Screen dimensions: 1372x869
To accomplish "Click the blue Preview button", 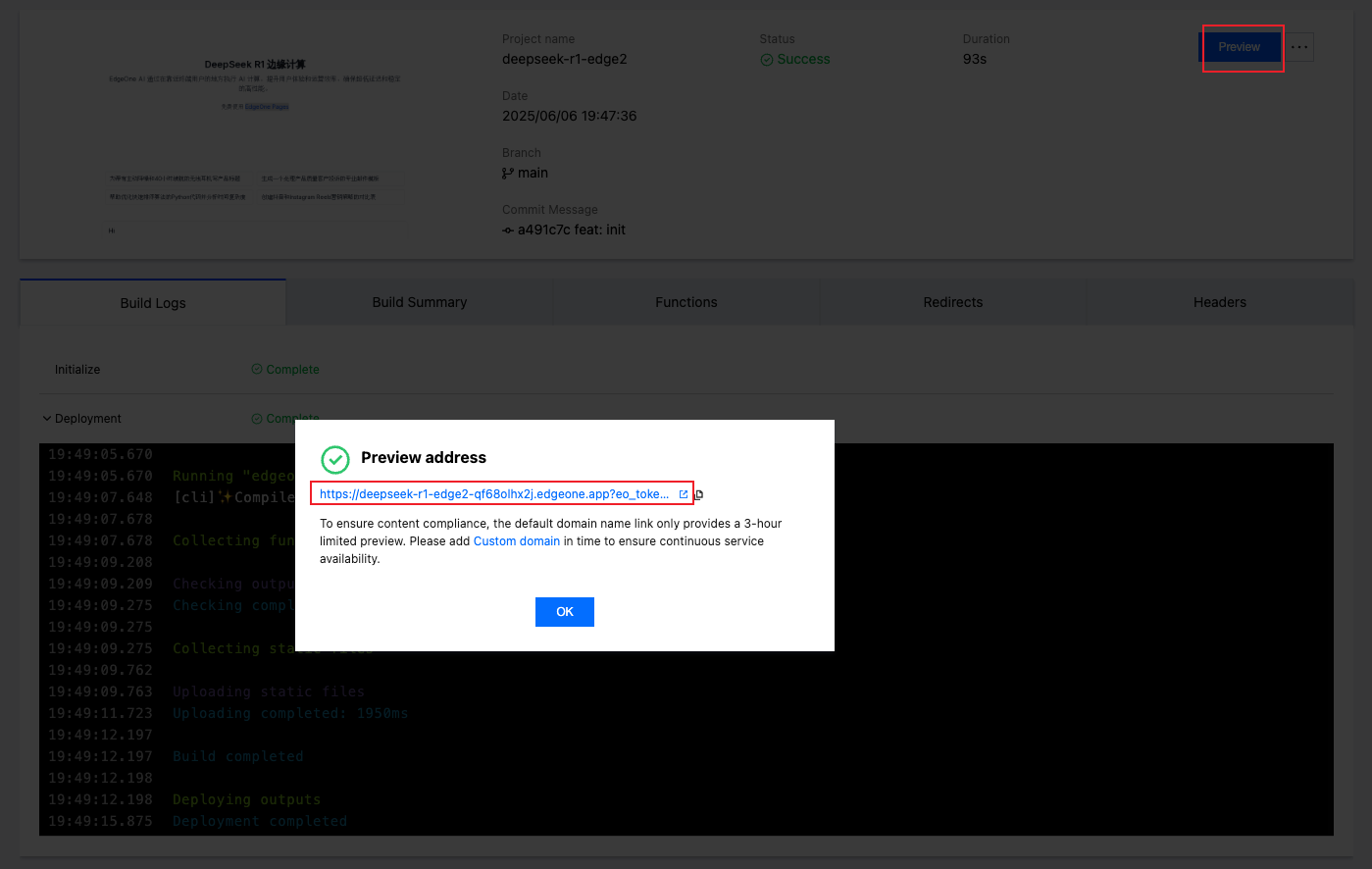I will [x=1240, y=47].
